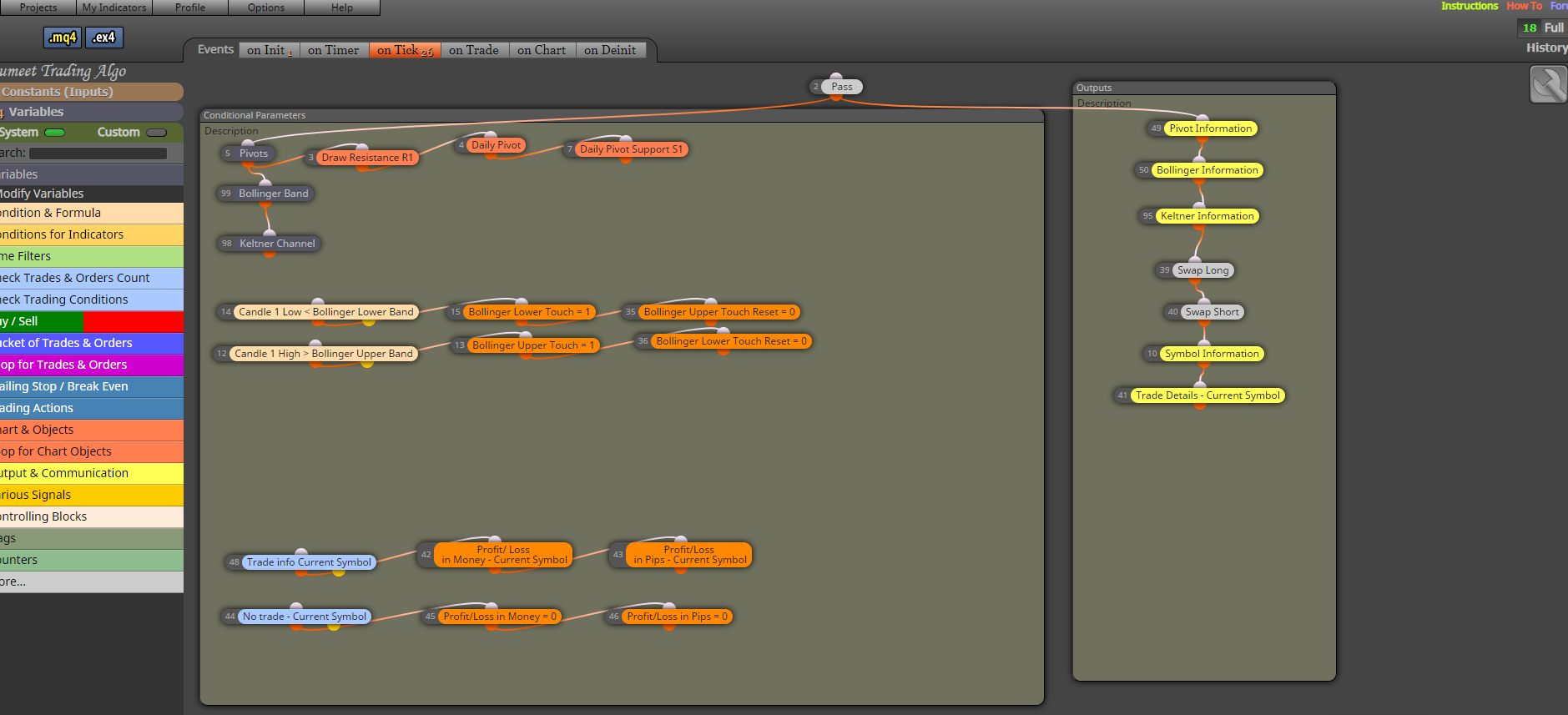This screenshot has width=1568, height=715.
Task: Expand Chart & Objects category
Action: point(92,430)
